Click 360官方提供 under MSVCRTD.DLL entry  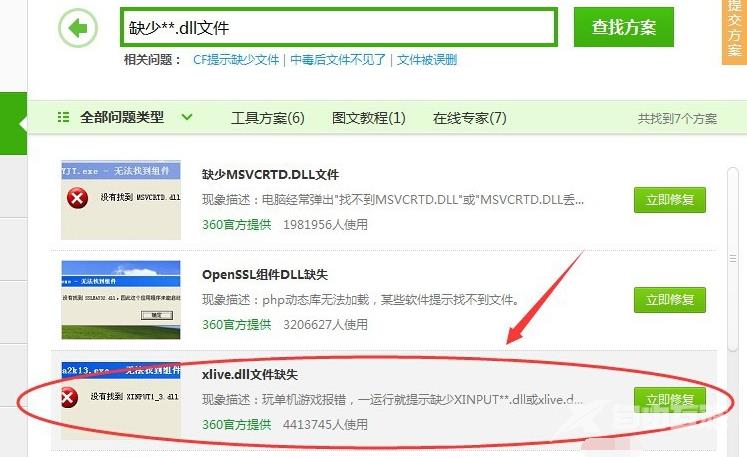(x=237, y=224)
